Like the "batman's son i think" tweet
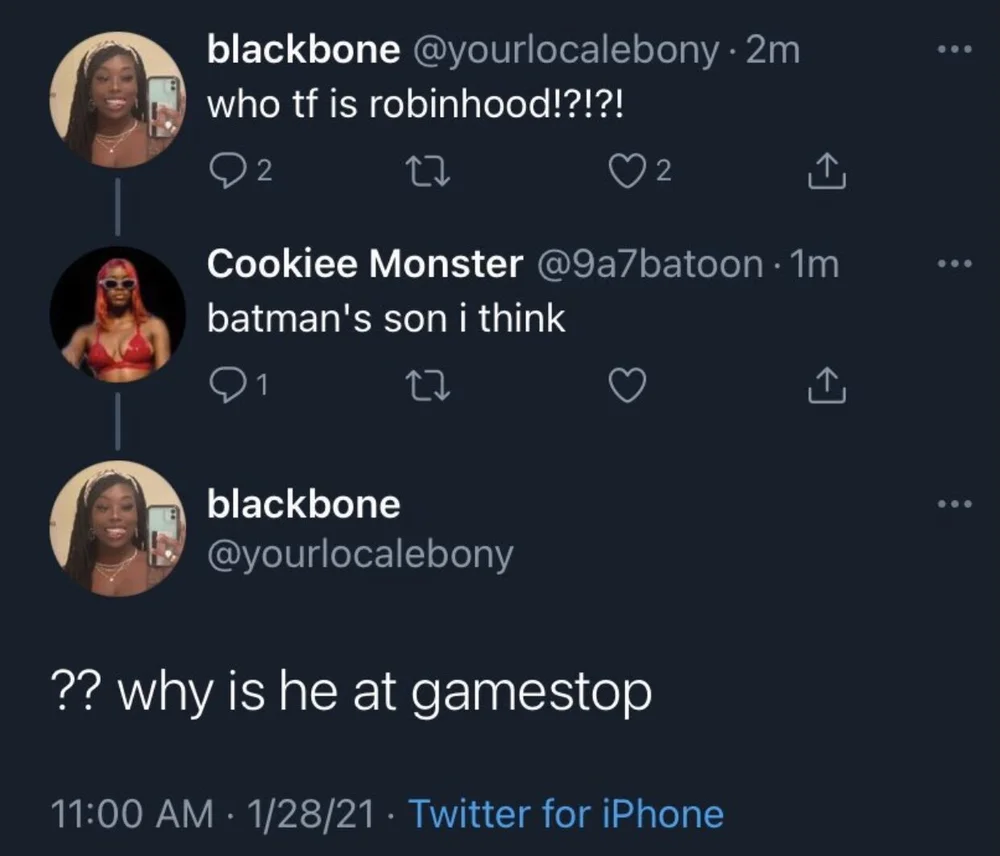This screenshot has height=856, width=1000. [627, 385]
